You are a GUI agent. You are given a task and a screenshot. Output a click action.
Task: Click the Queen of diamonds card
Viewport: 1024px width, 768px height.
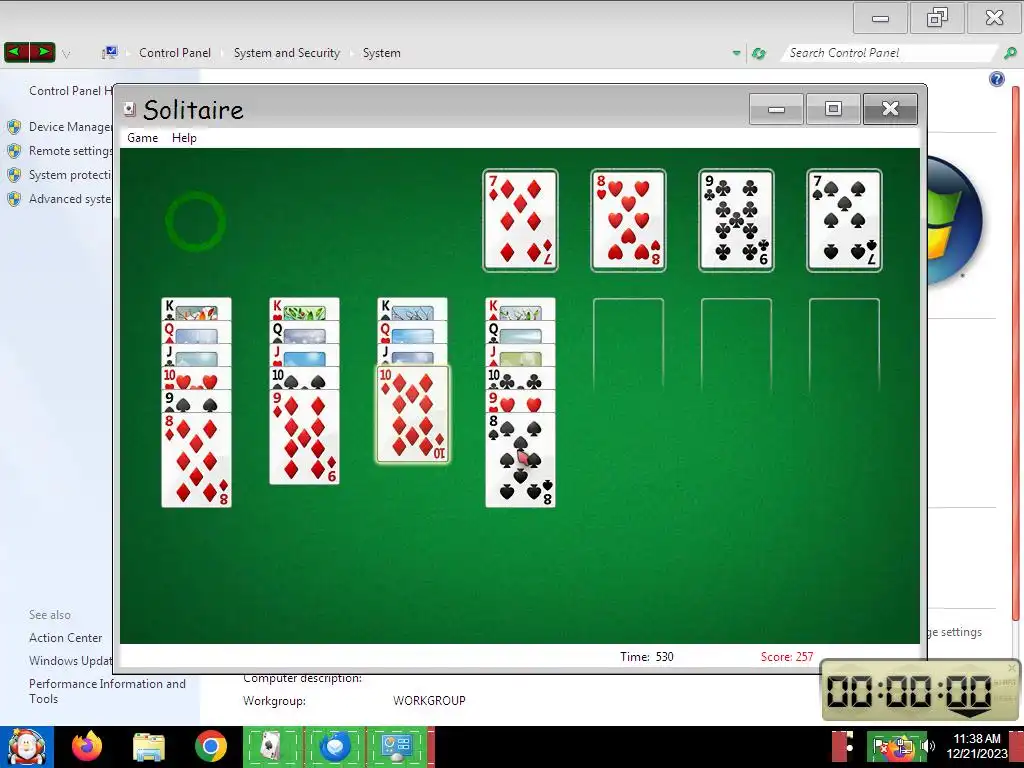click(196, 332)
